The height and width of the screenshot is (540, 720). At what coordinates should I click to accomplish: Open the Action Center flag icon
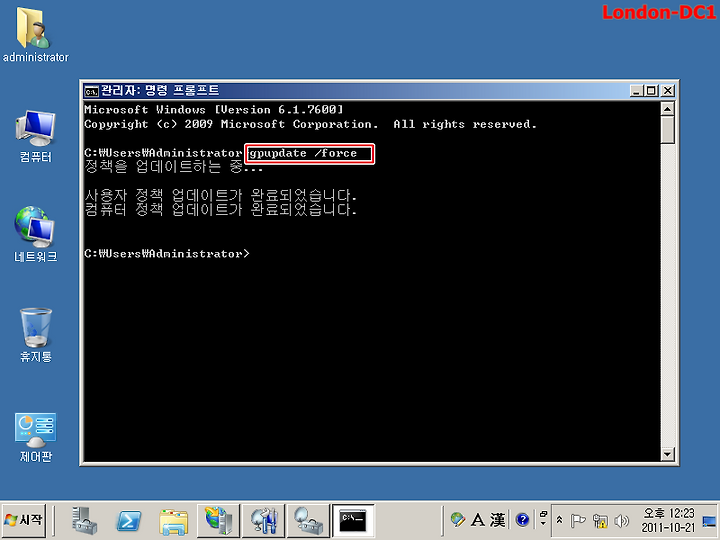(x=577, y=520)
